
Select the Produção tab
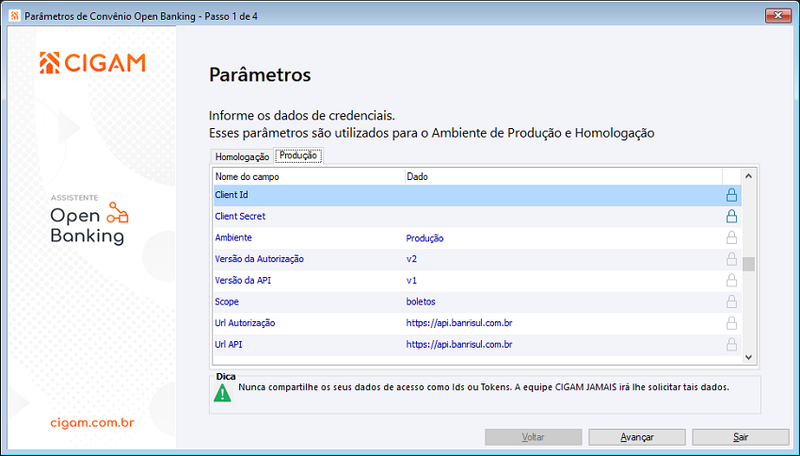tap(298, 156)
